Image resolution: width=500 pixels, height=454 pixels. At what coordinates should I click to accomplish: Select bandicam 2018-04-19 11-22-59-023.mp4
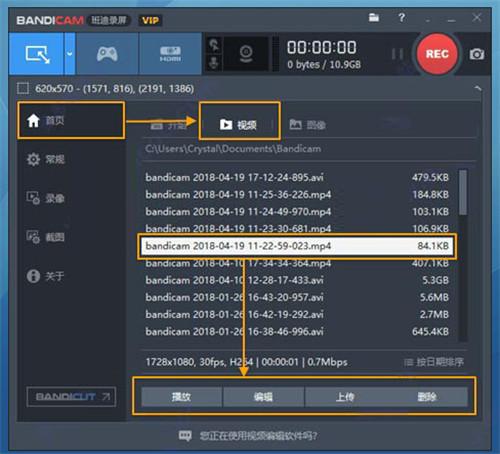tap(297, 246)
